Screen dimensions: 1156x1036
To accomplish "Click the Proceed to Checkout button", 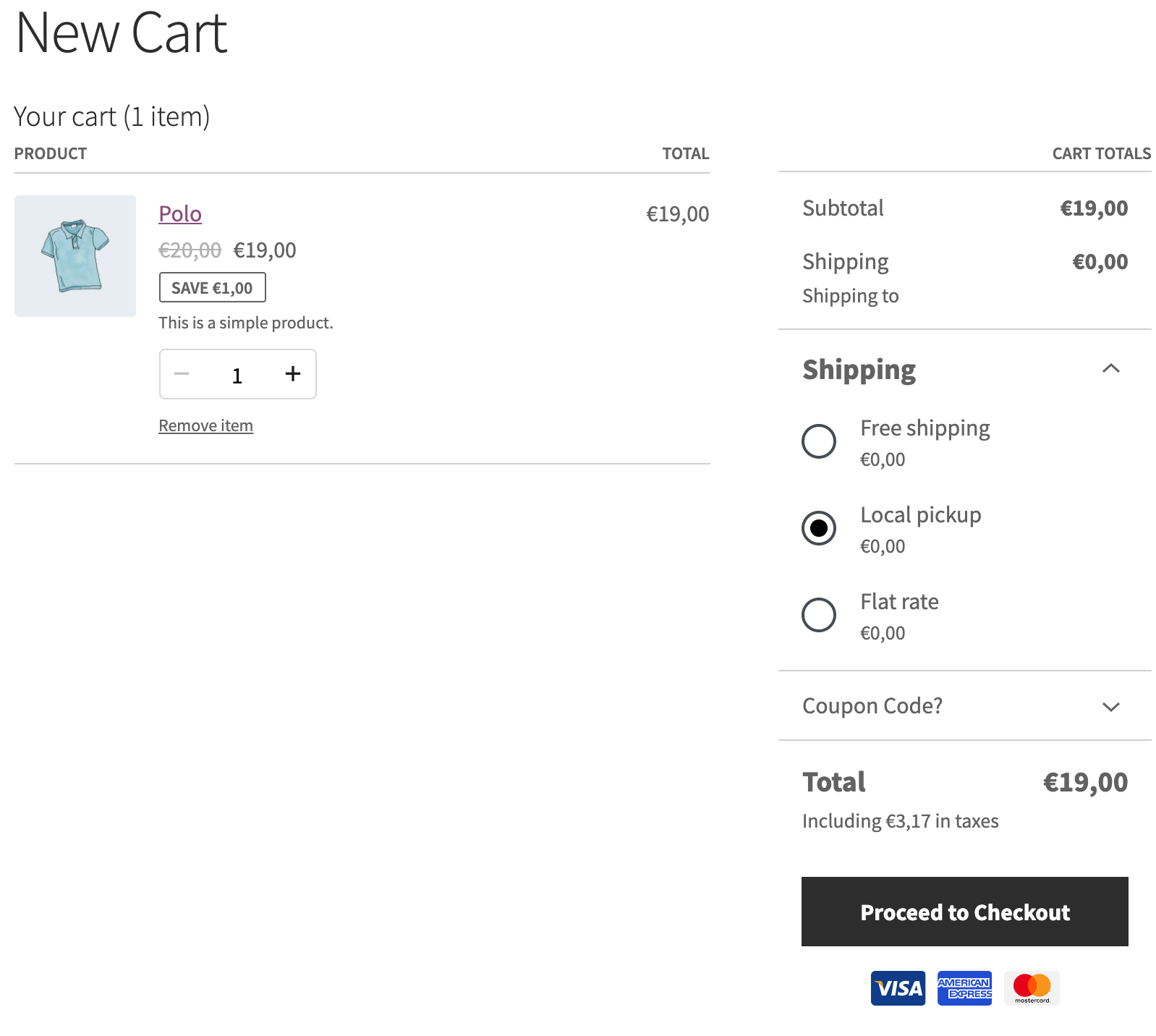I will pos(964,912).
